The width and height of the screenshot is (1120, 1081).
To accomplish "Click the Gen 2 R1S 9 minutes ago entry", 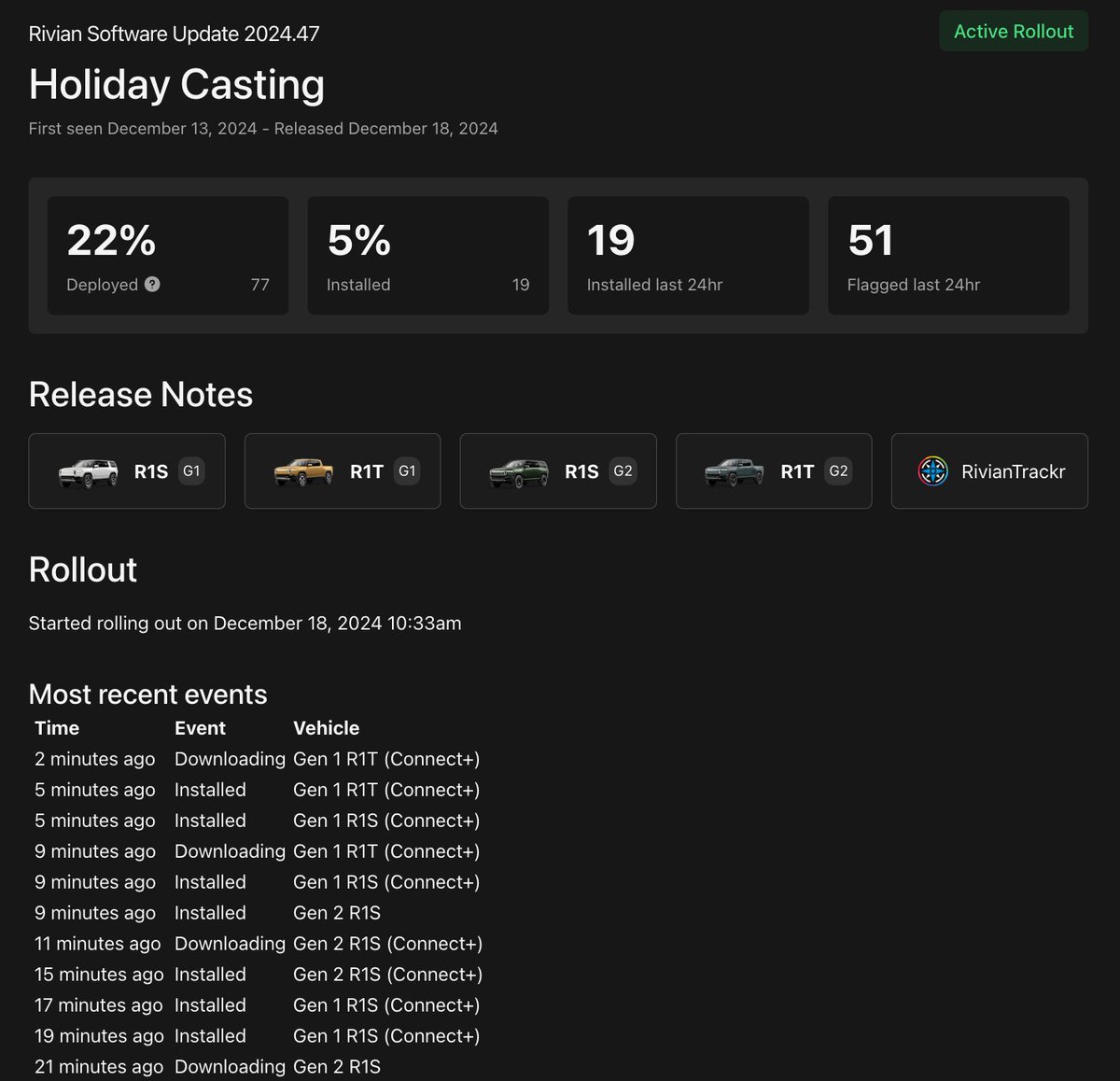I will [337, 913].
